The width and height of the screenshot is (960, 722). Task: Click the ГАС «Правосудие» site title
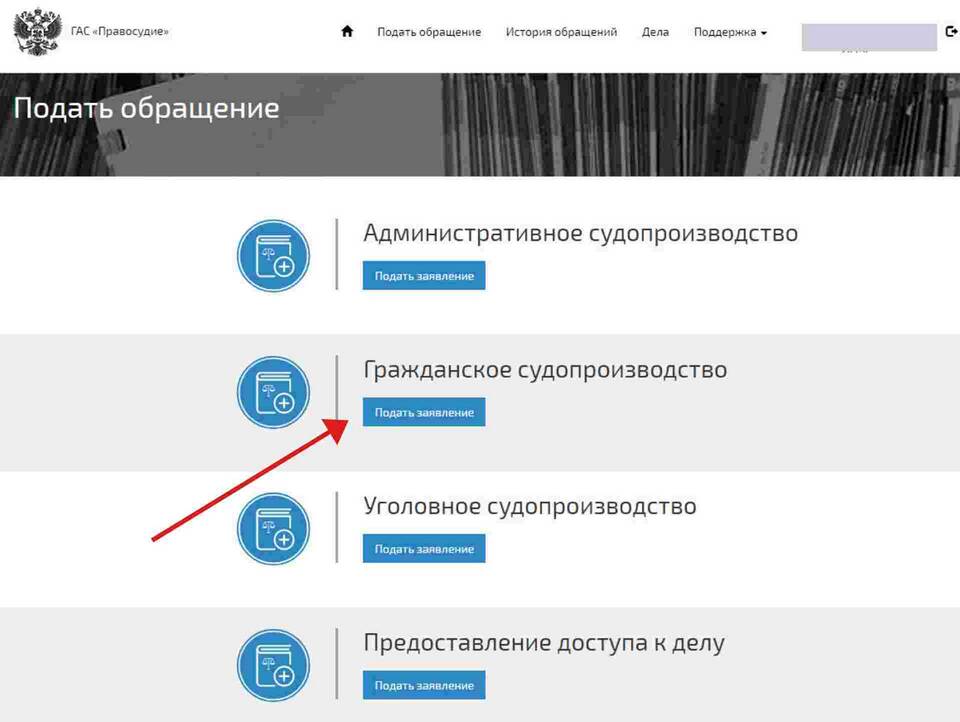[119, 31]
